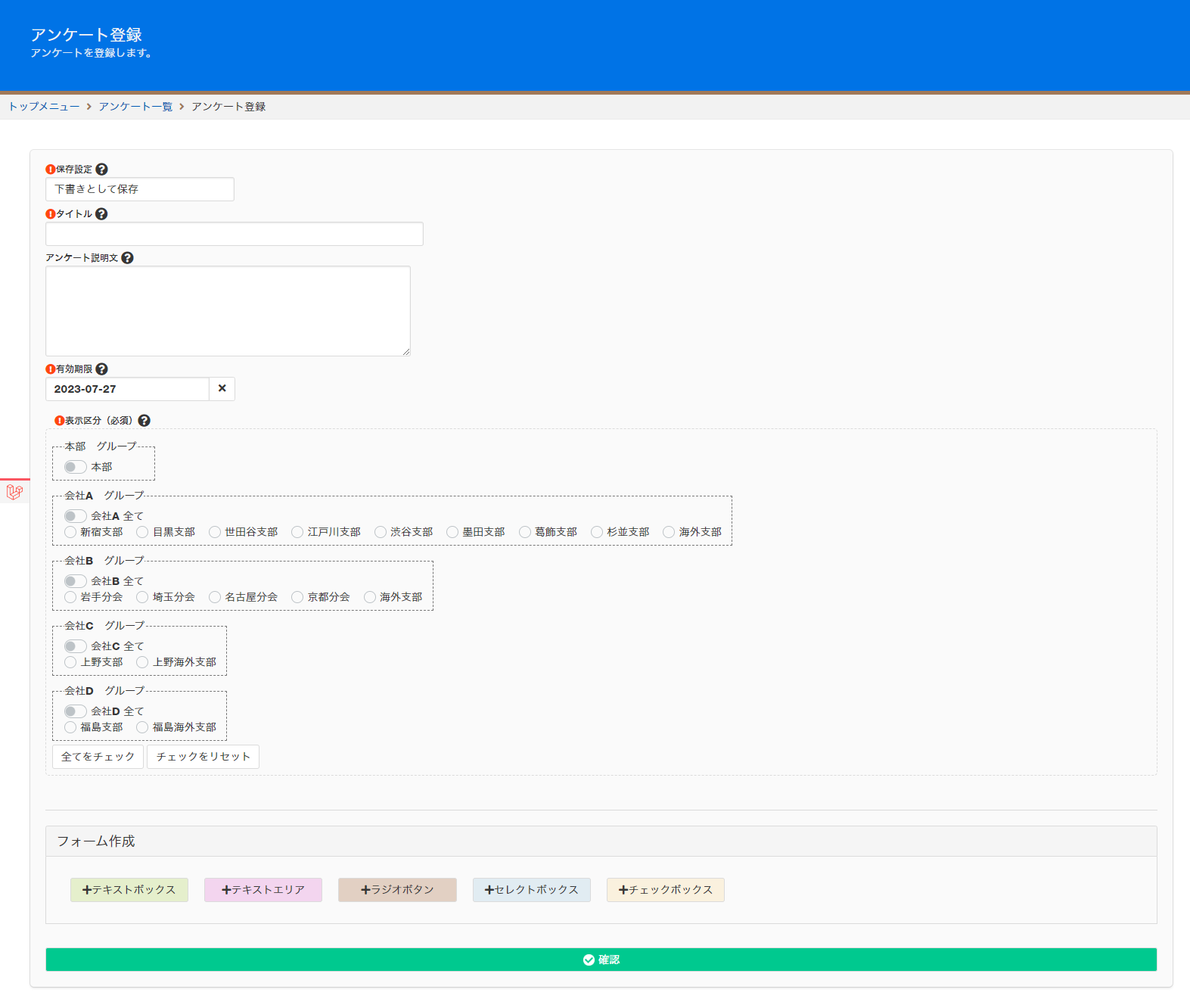Viewport: 1190px width, 1008px height.
Task: Select 海外支部 under 会社B
Action: (370, 597)
